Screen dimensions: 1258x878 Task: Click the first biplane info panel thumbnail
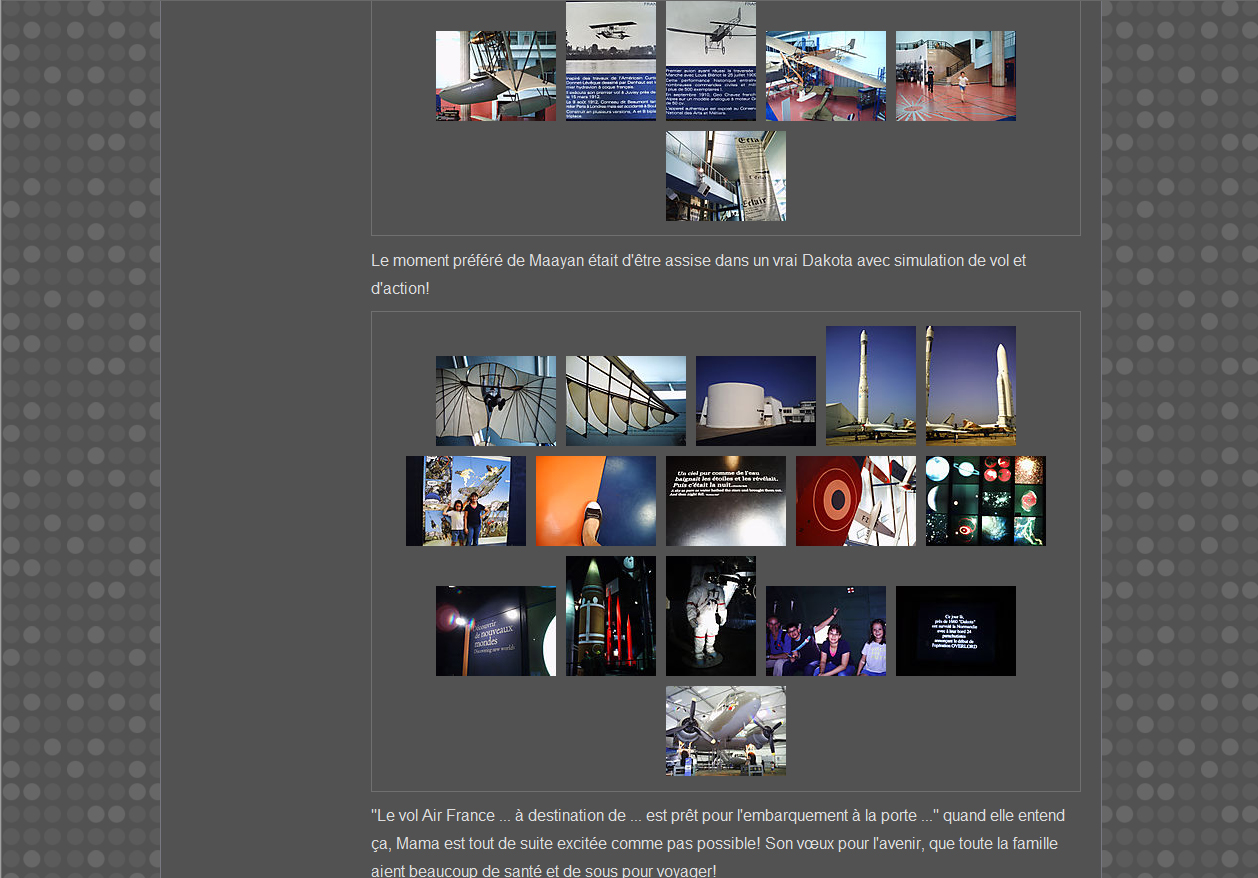tap(610, 60)
